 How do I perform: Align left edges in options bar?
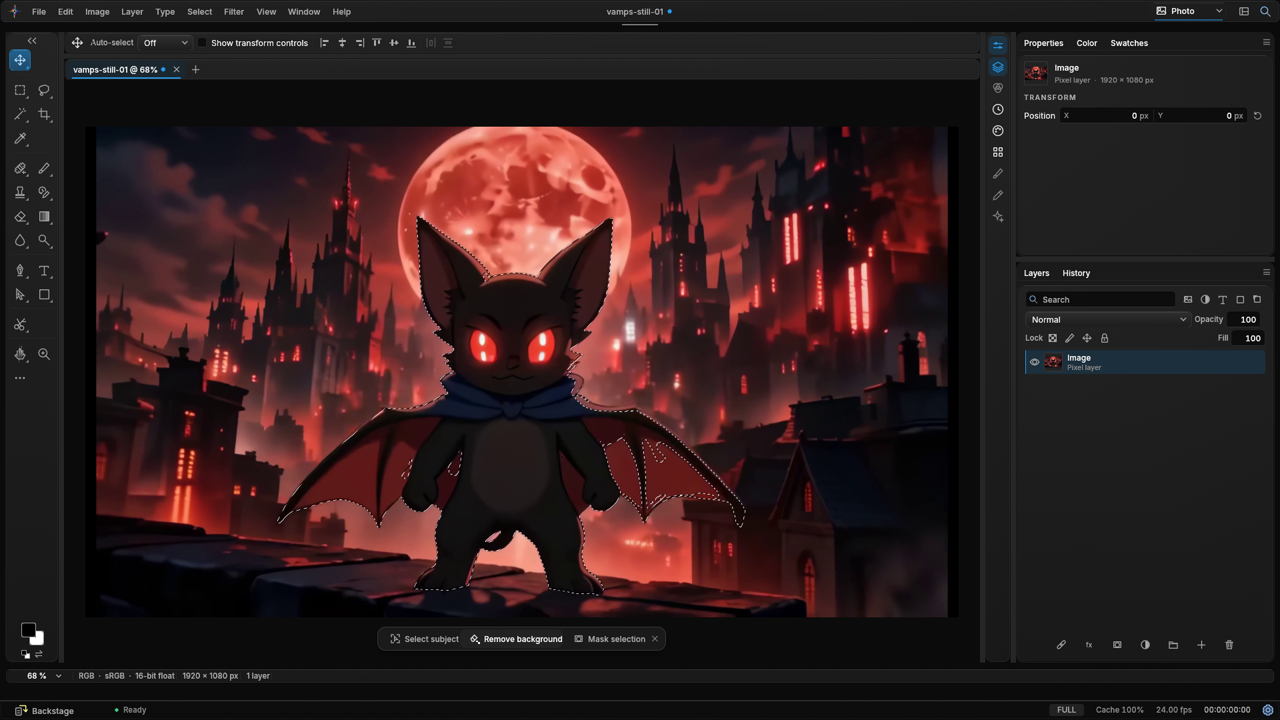pos(324,43)
